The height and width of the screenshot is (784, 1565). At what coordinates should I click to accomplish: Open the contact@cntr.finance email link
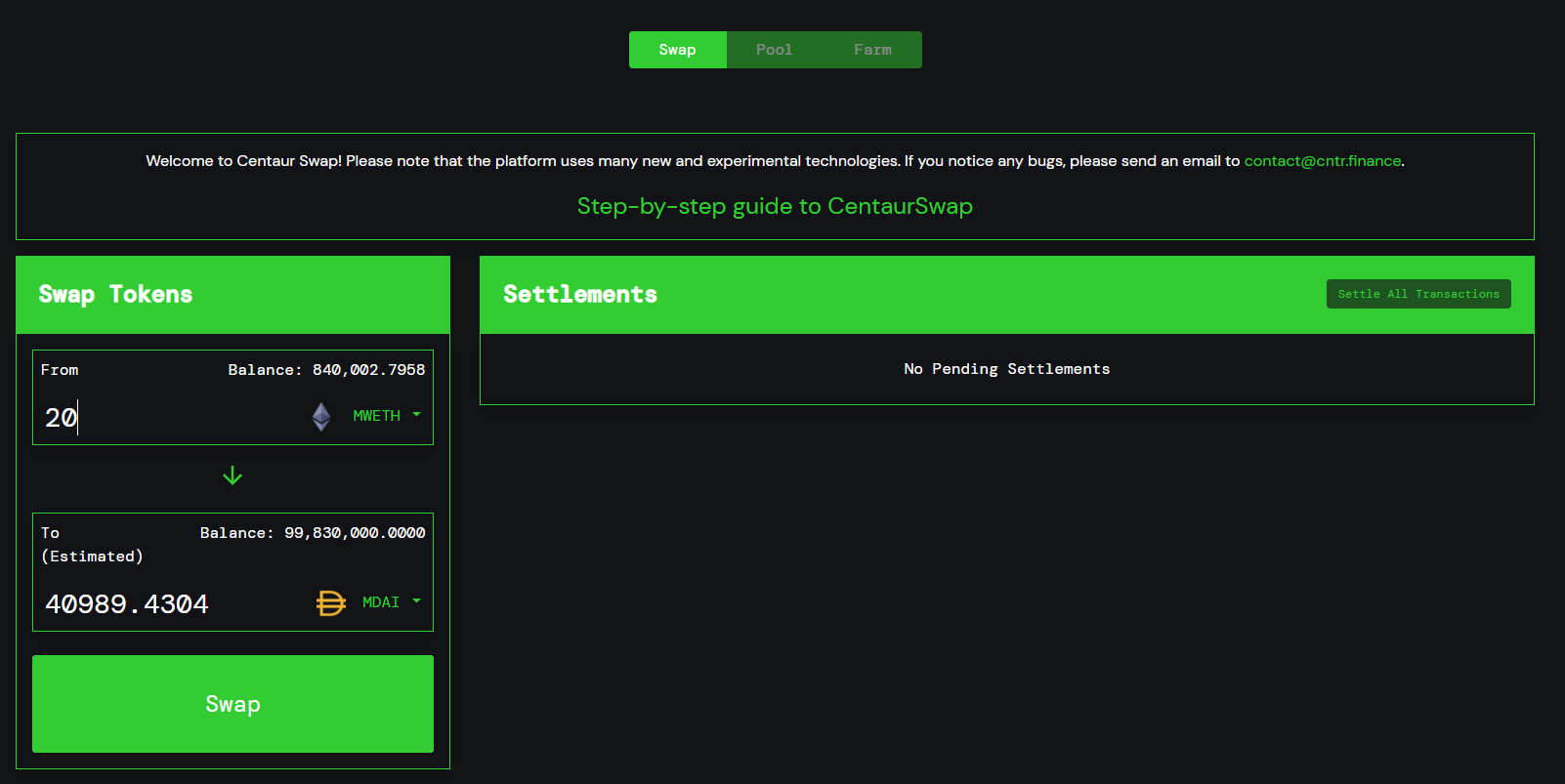(1323, 161)
